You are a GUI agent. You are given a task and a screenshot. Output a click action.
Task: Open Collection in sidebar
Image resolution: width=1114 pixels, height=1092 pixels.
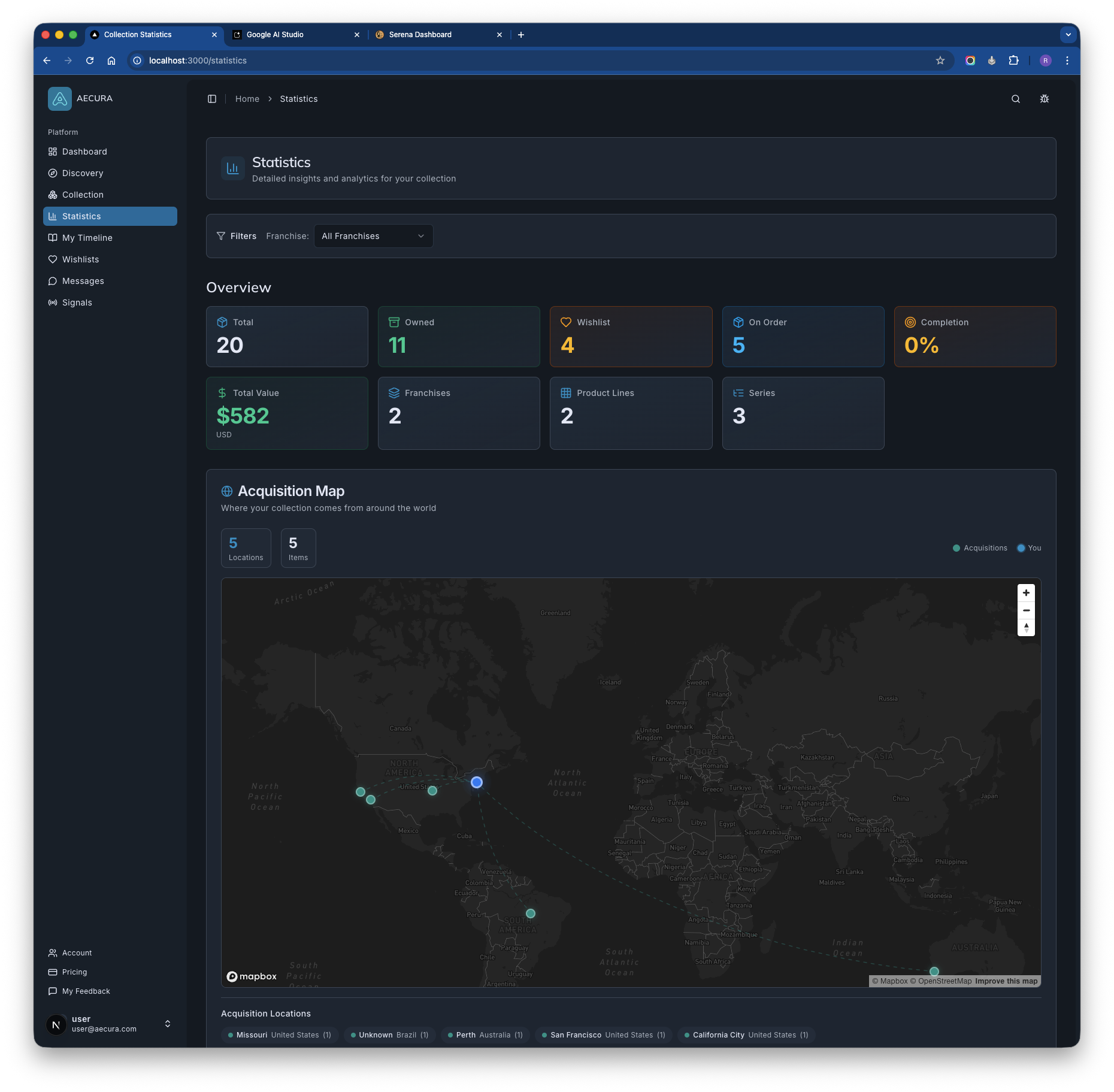click(110, 195)
